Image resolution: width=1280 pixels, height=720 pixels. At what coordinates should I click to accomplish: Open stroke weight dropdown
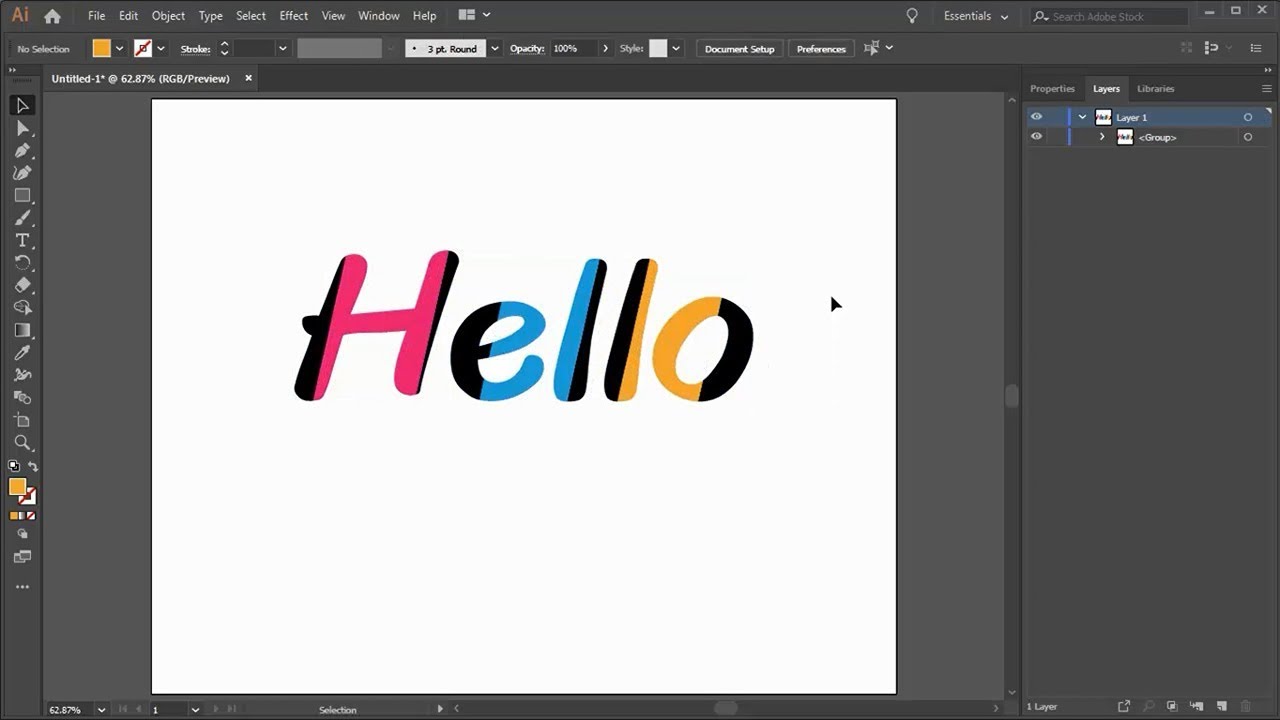click(282, 48)
